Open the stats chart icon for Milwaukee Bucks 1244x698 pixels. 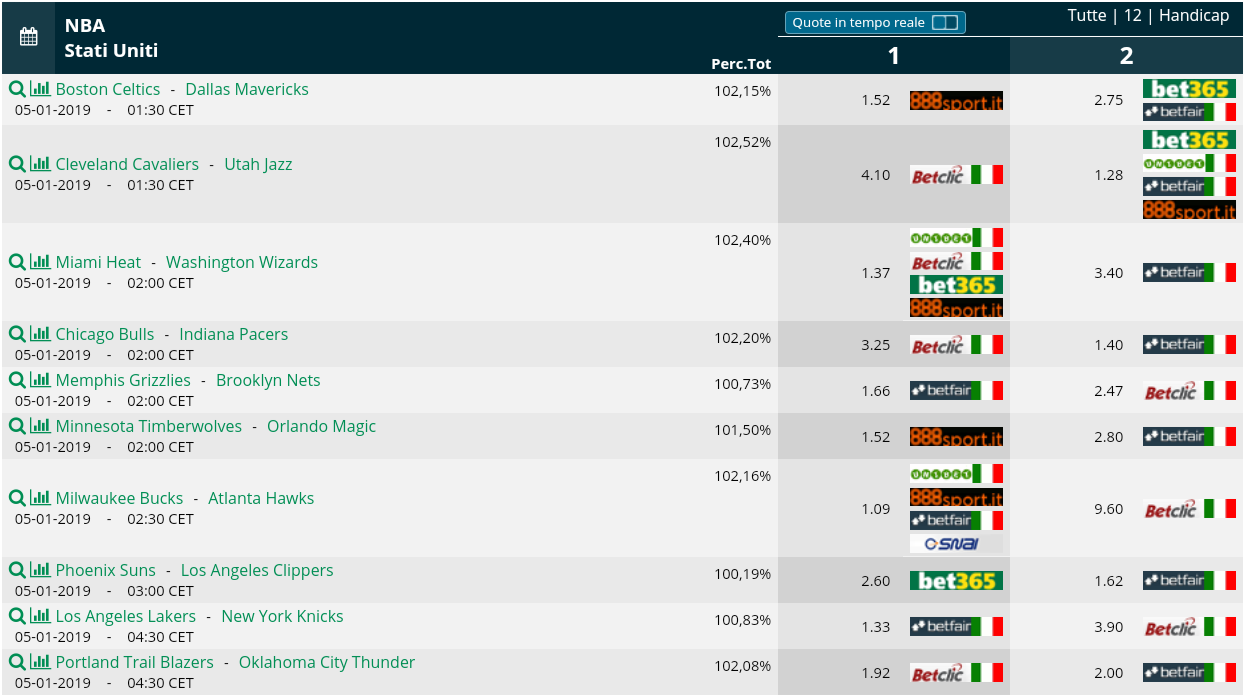(40, 497)
